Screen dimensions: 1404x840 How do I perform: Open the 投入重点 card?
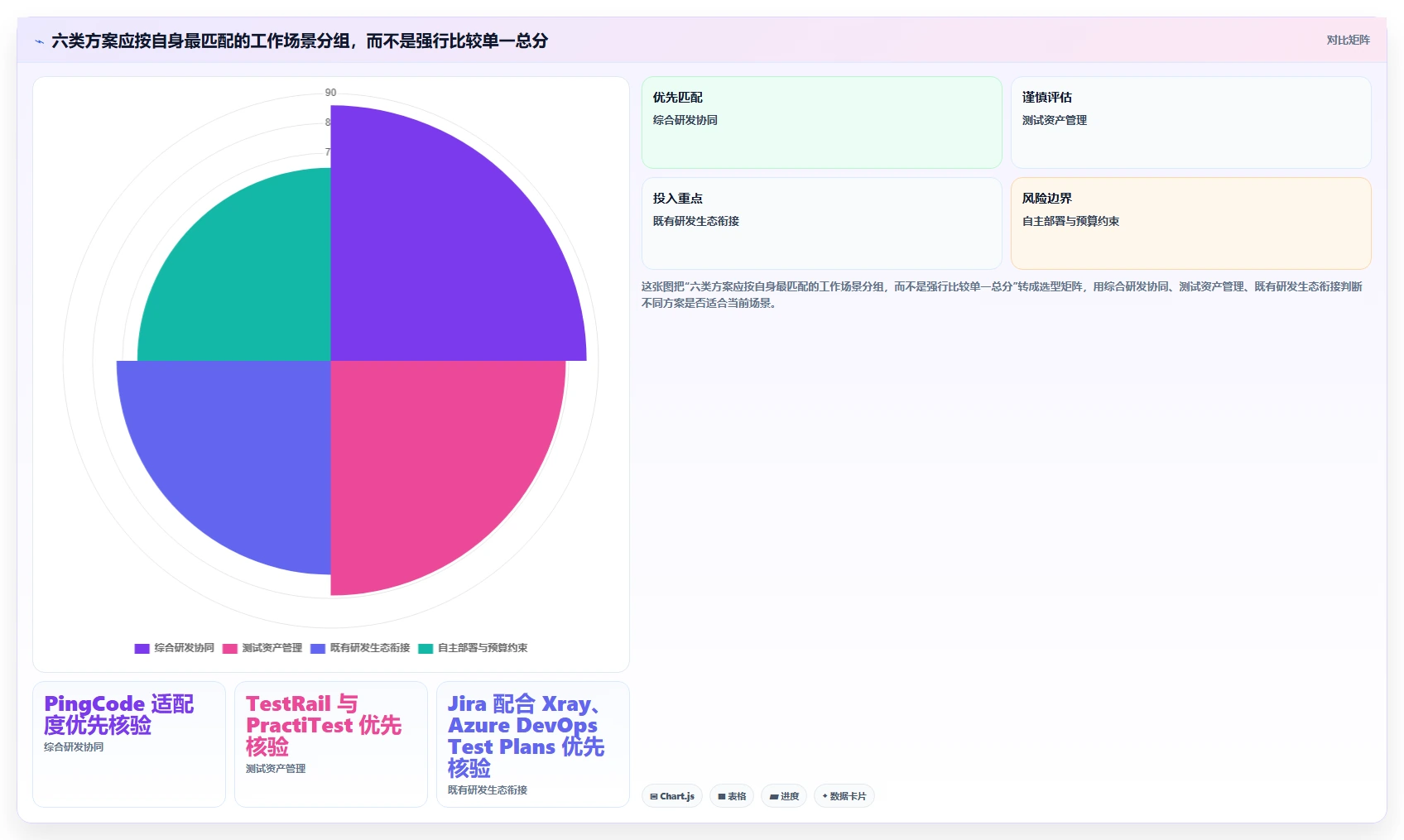(x=821, y=223)
